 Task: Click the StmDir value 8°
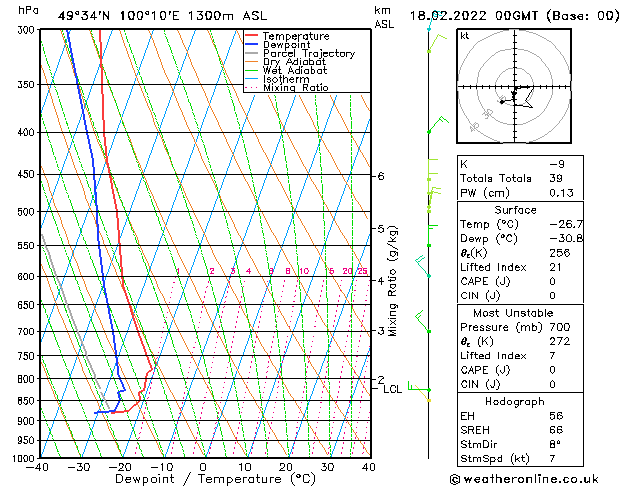pyautogui.click(x=555, y=444)
